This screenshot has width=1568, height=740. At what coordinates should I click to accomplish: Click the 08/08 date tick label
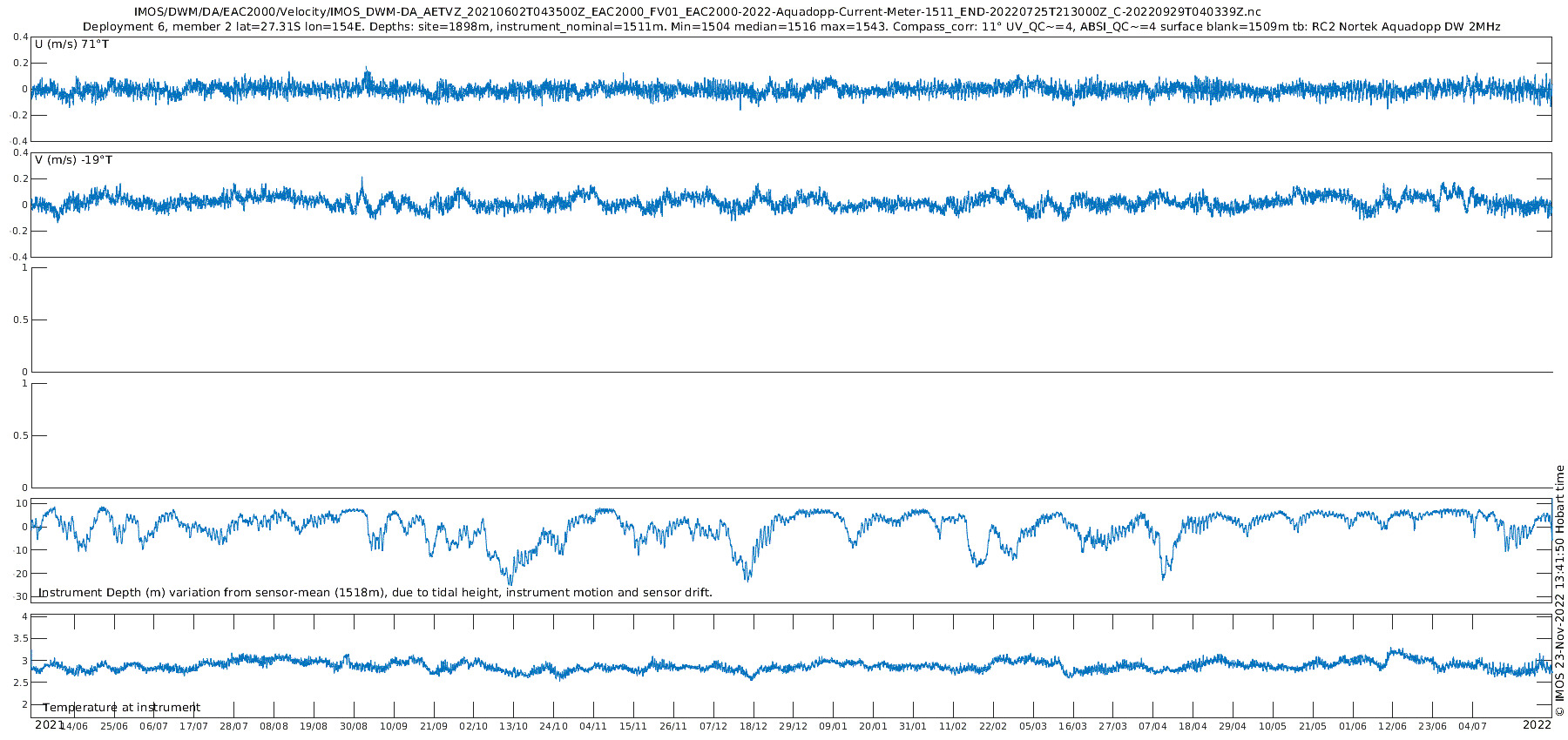[x=274, y=726]
